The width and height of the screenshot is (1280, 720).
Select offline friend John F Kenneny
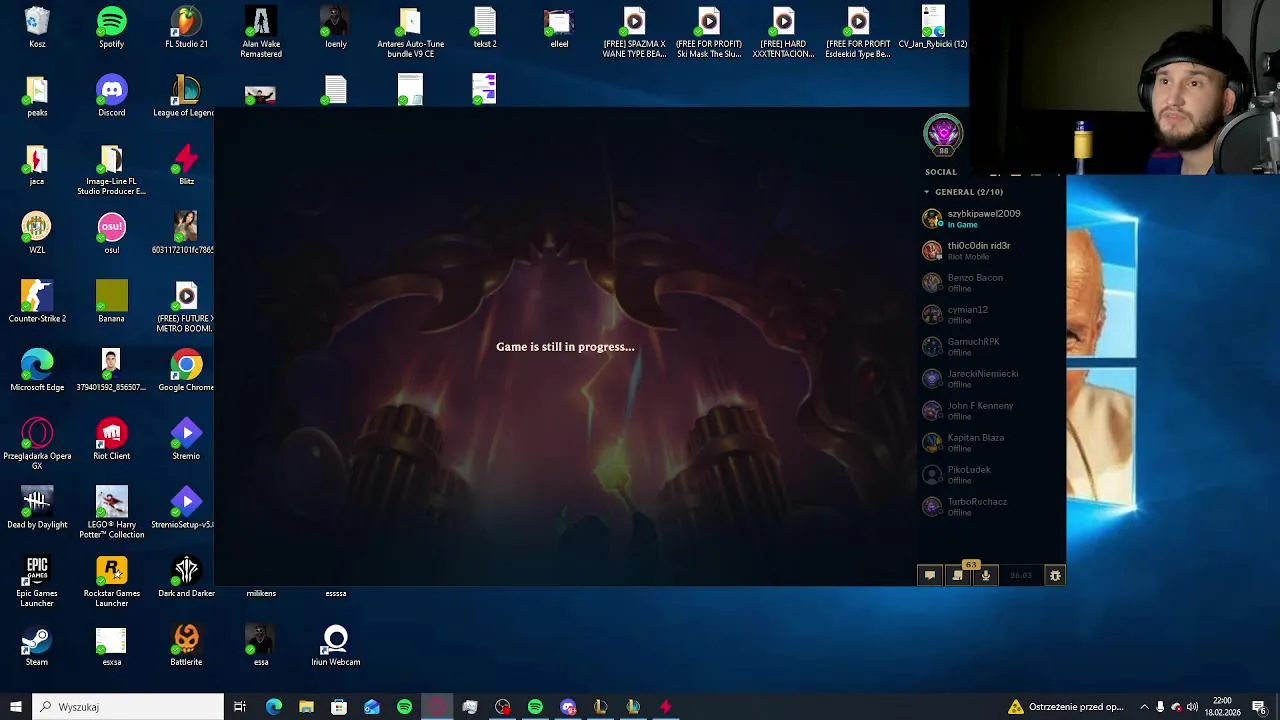tap(991, 410)
